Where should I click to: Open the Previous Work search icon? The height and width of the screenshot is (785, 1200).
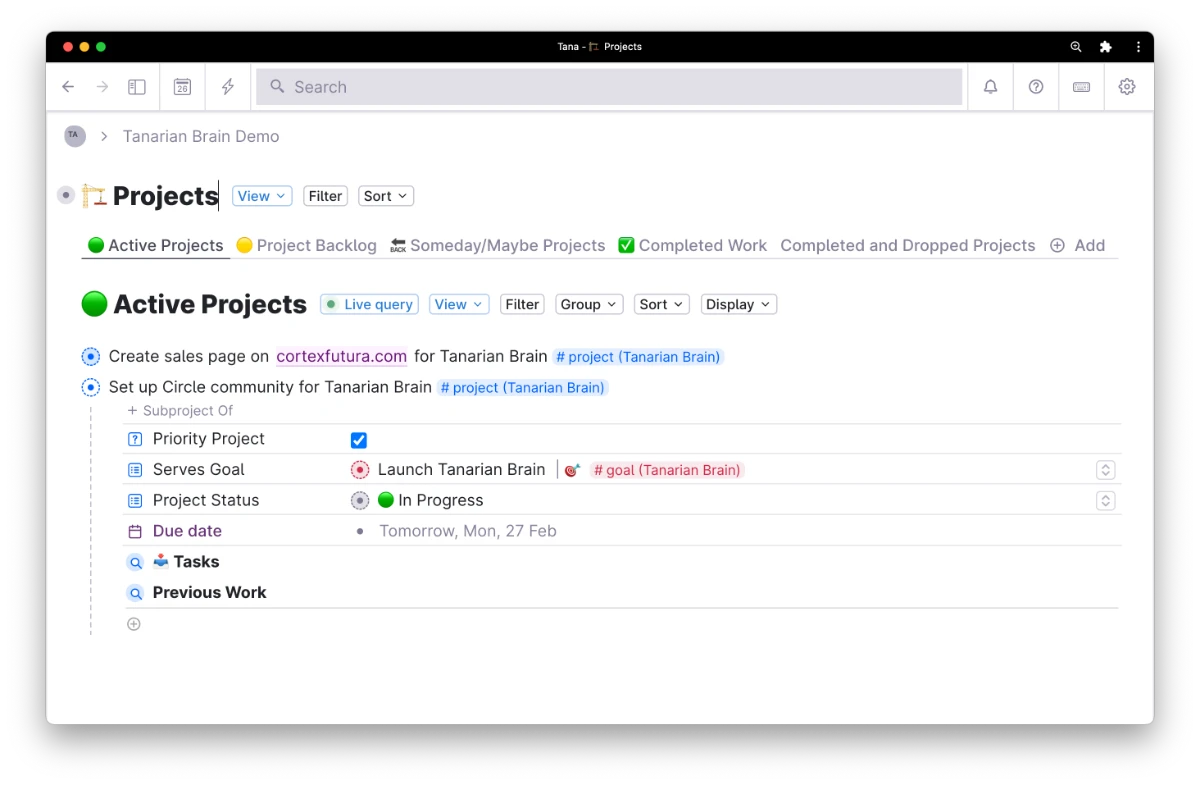click(135, 593)
